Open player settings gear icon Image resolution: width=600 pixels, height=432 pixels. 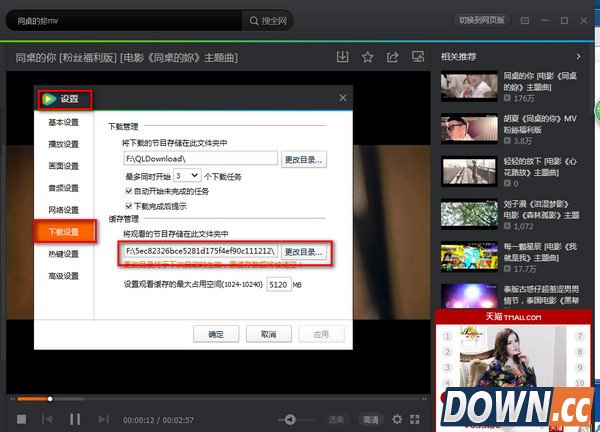coord(397,419)
